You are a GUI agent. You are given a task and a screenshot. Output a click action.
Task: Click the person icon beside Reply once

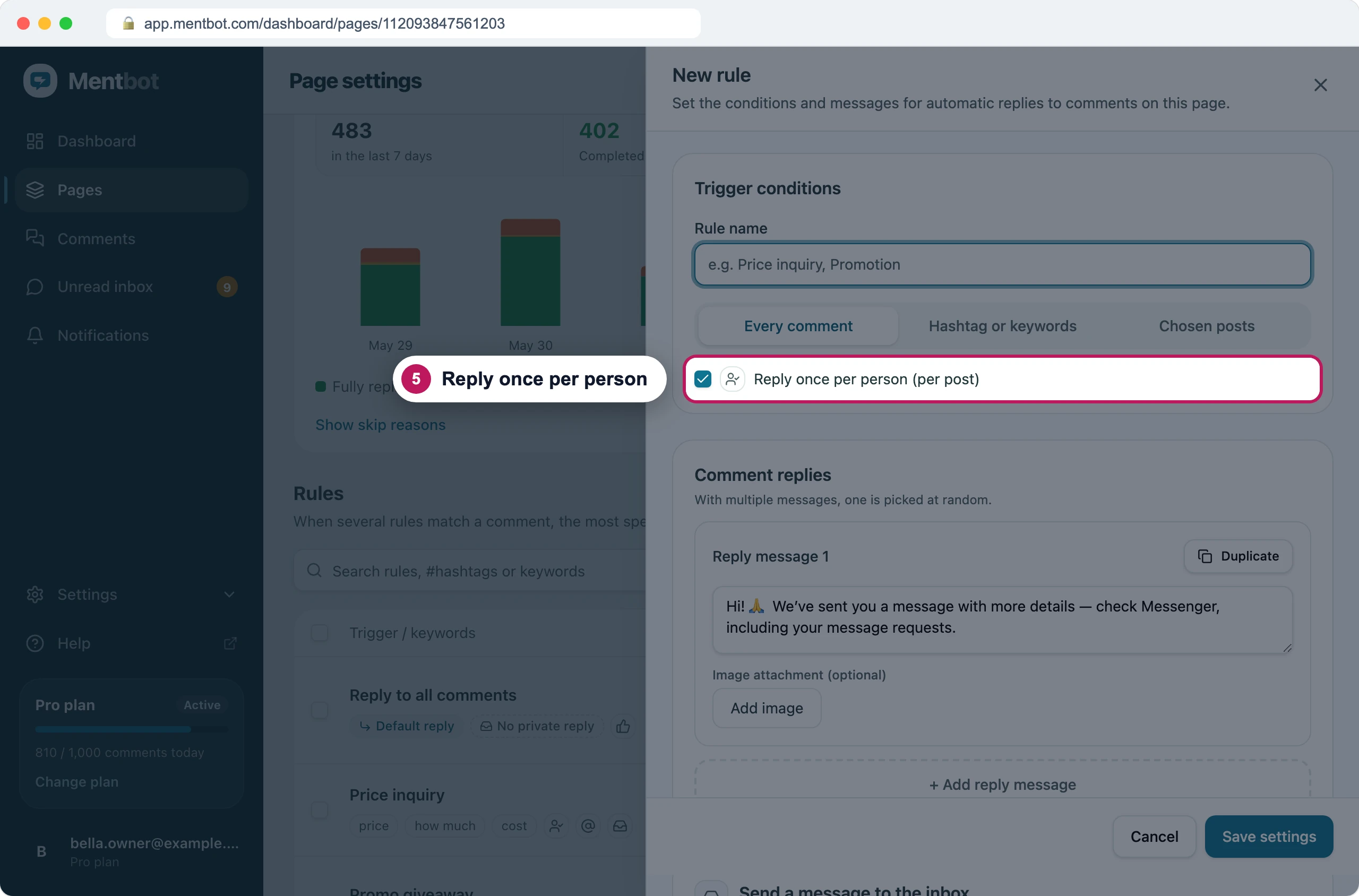pos(732,379)
